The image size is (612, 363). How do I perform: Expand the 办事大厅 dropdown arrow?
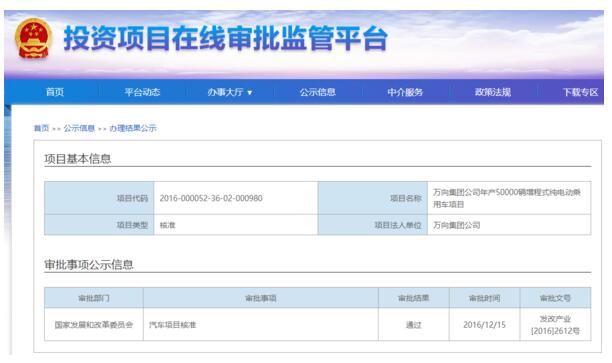(x=250, y=93)
